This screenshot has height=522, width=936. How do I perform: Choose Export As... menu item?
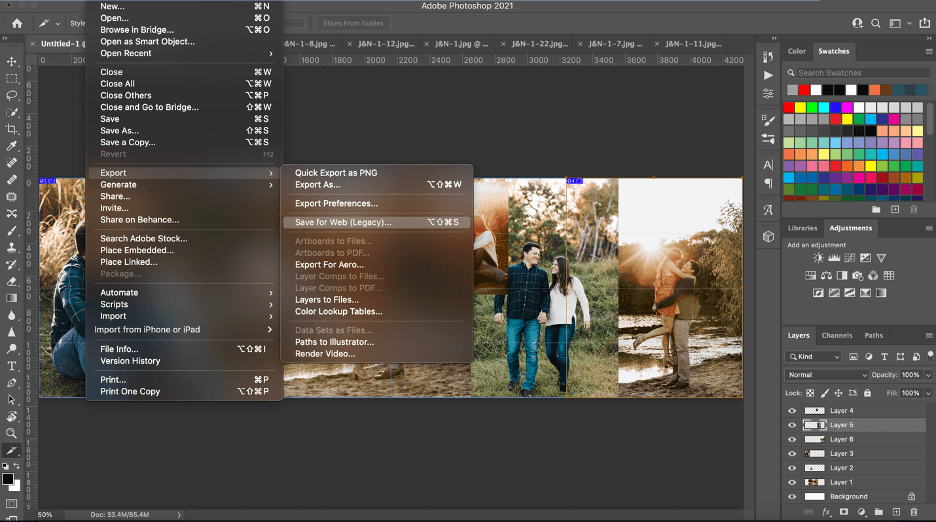click(x=377, y=185)
